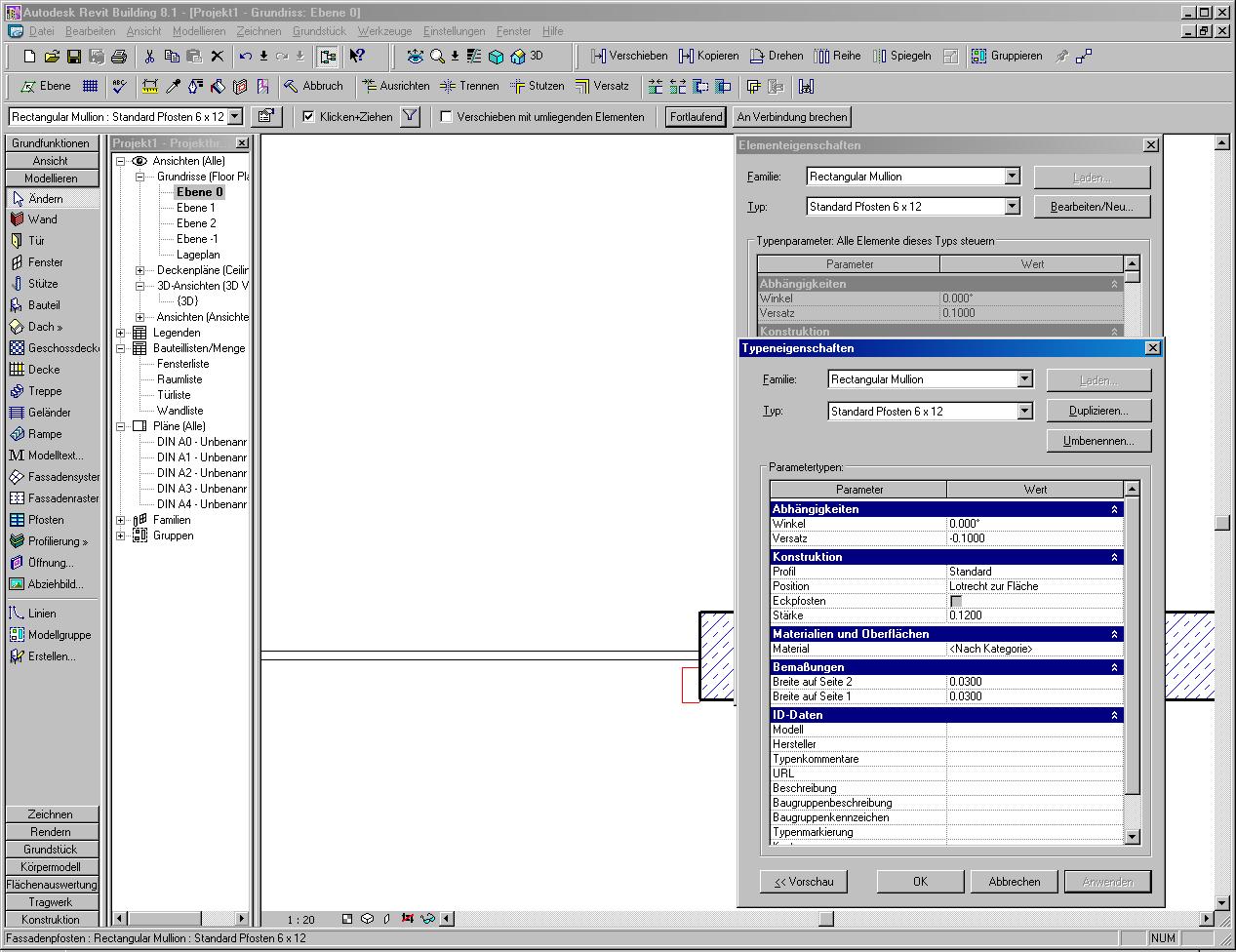
Task: Open the Typ dropdown in Typeneigenschaften
Action: point(1024,412)
